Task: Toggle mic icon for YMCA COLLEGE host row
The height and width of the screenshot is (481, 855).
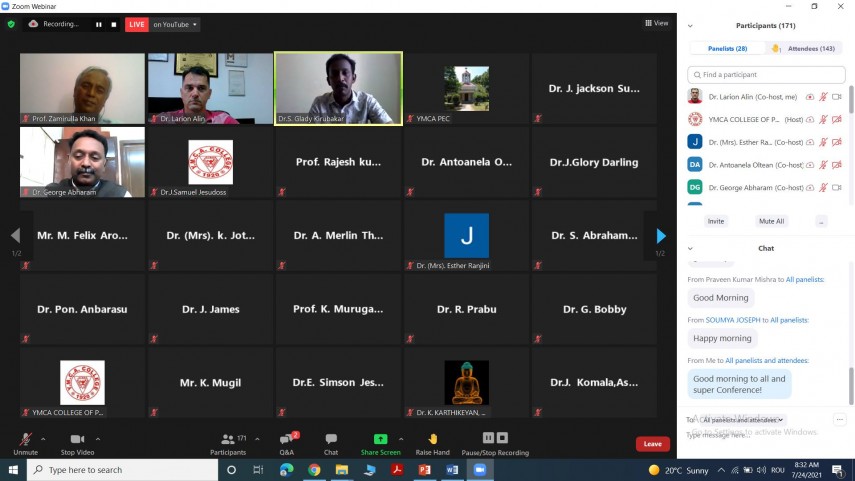Action: pos(823,119)
